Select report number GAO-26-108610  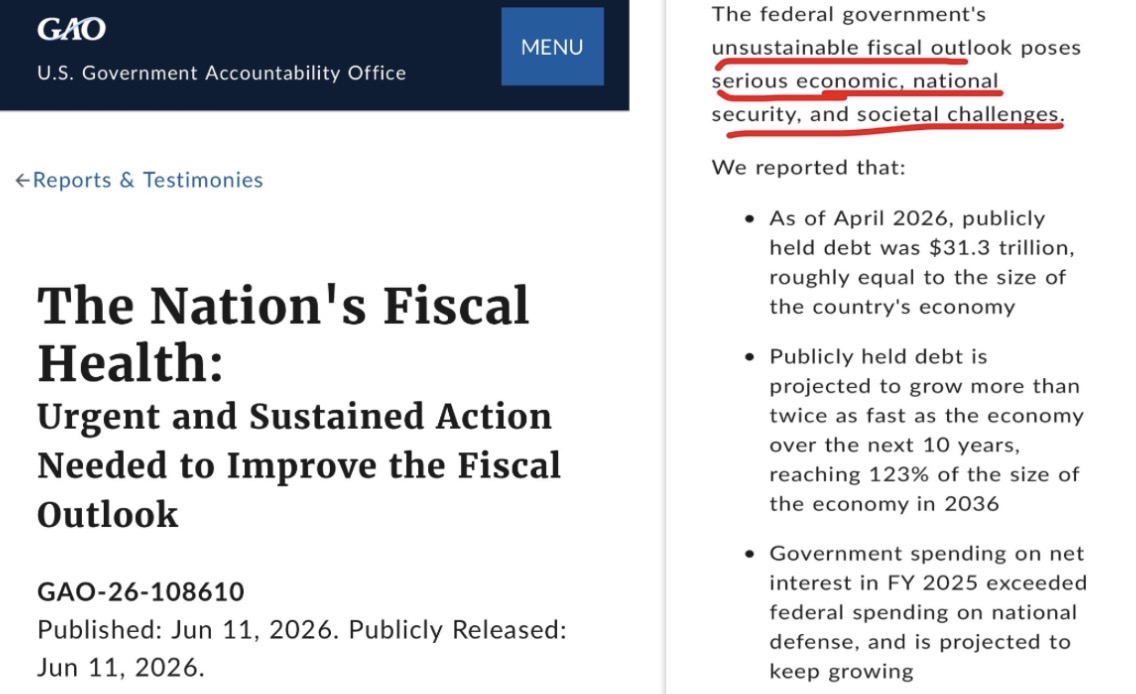(141, 592)
